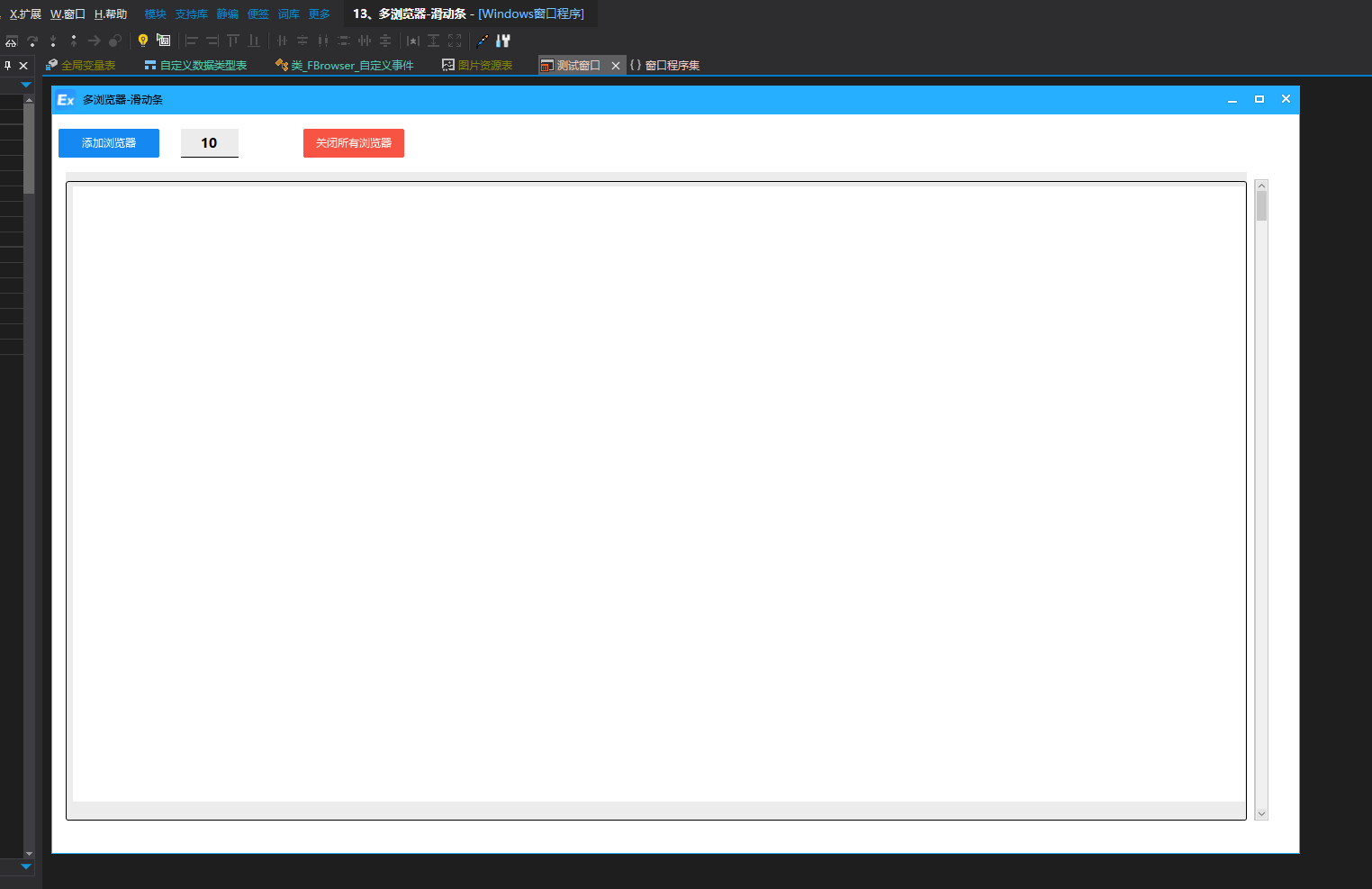Click the step-out debug icon
Viewport: 1372px width, 889px height.
pos(74,41)
